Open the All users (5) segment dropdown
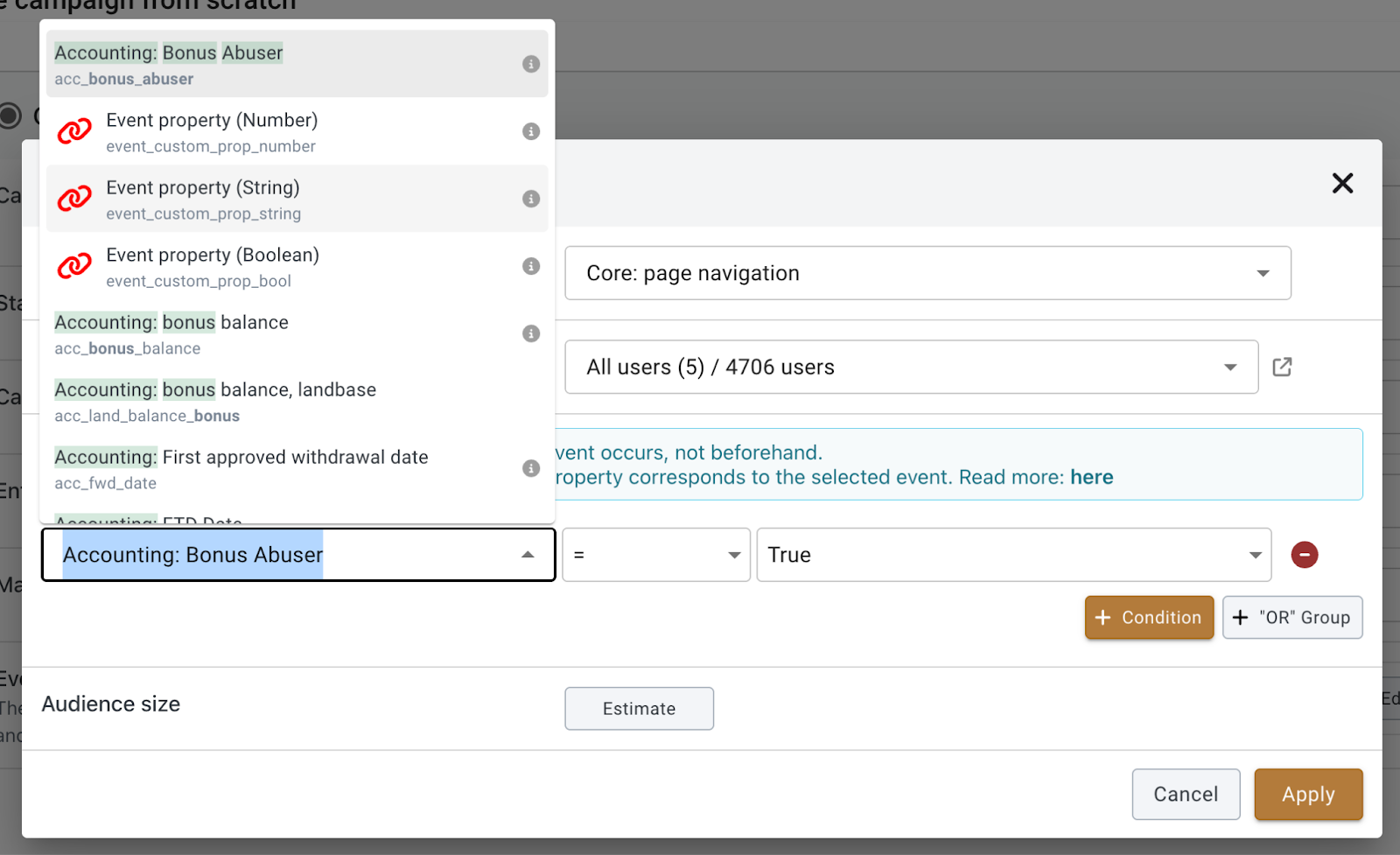 (x=911, y=367)
